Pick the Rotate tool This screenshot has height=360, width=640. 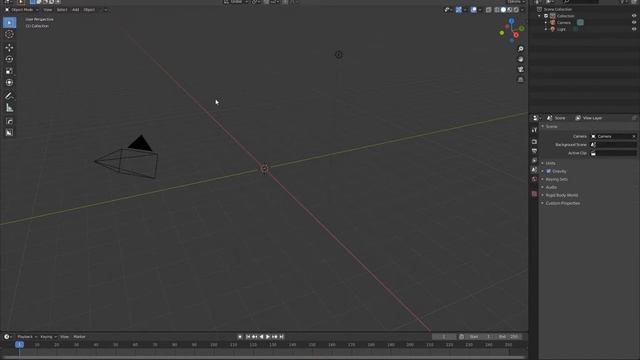9,59
